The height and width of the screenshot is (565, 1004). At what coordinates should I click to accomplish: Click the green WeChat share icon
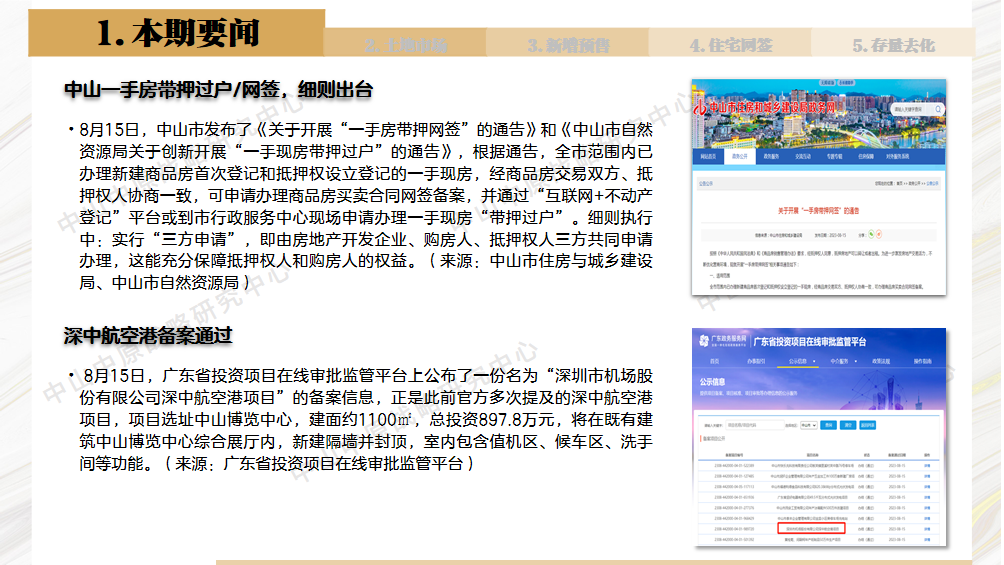pyautogui.click(x=871, y=232)
